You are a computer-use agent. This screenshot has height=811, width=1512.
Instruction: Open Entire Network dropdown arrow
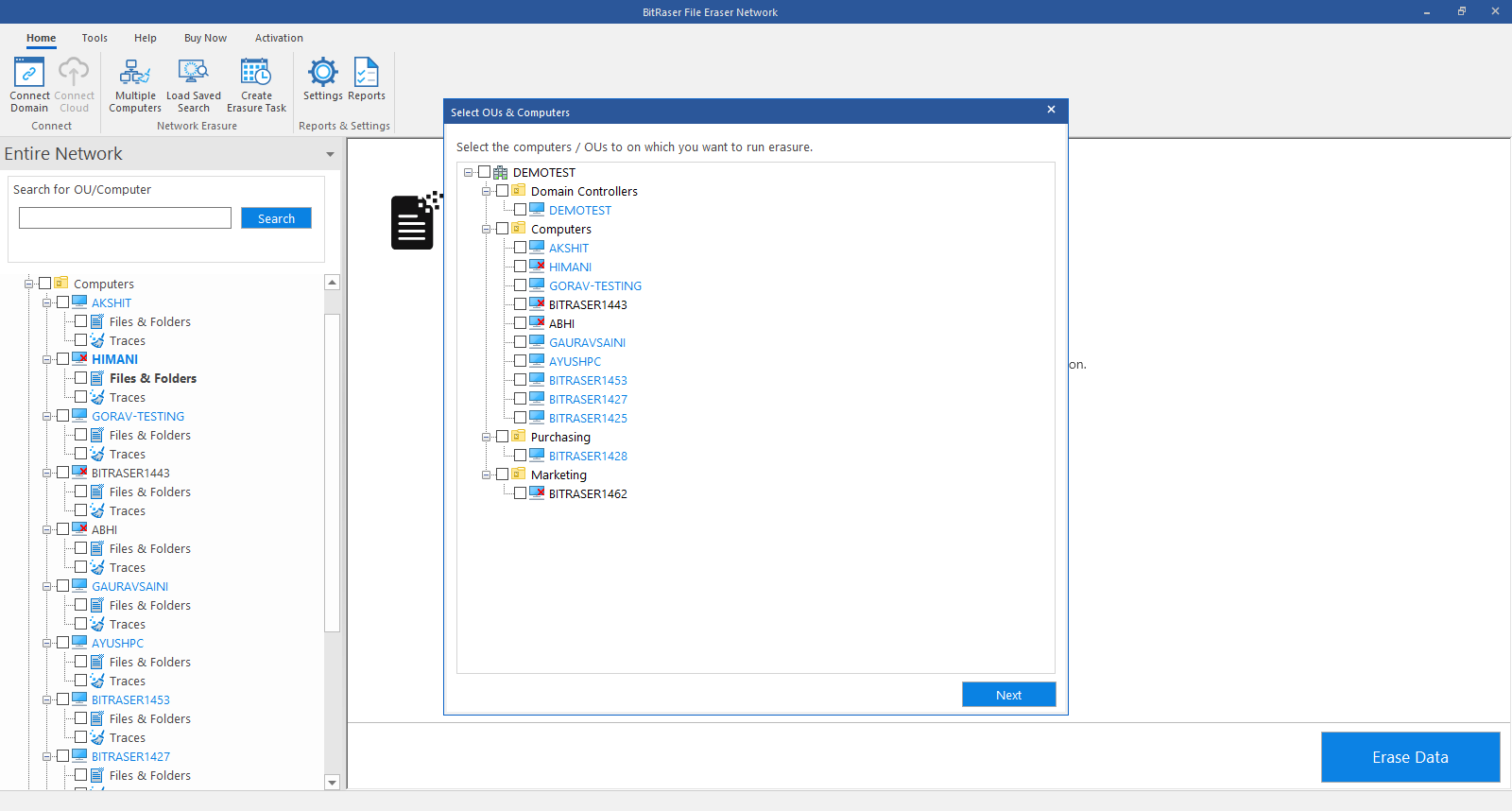click(330, 154)
